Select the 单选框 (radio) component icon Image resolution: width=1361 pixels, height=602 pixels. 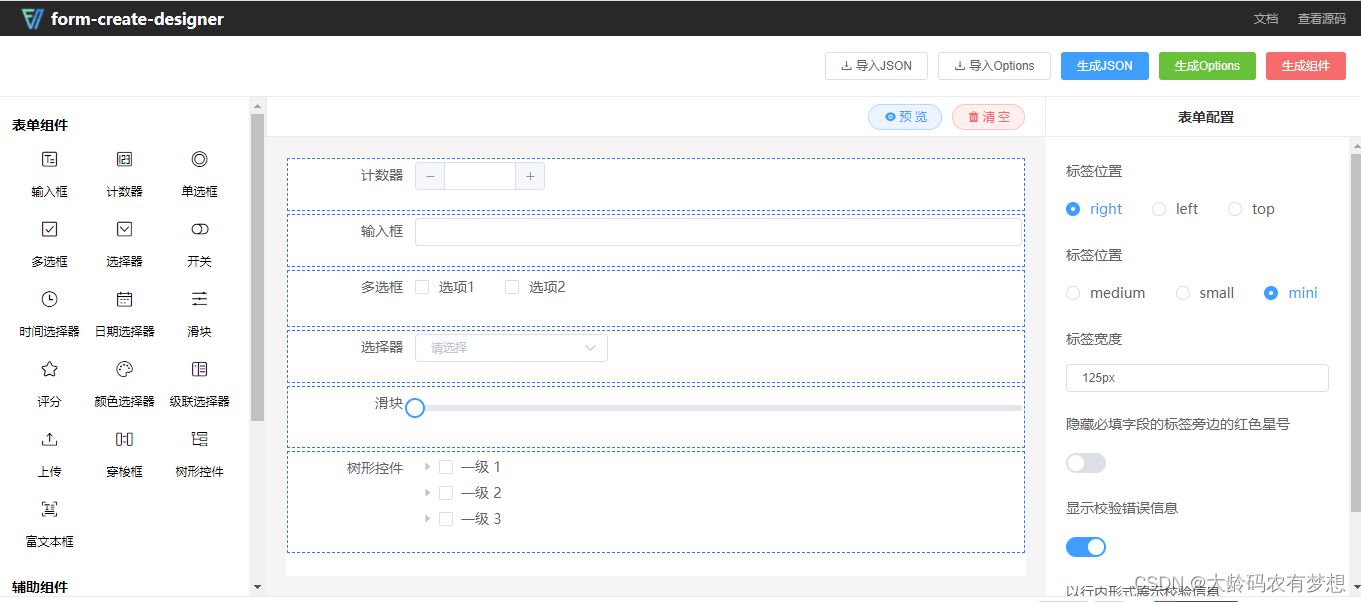pos(198,160)
